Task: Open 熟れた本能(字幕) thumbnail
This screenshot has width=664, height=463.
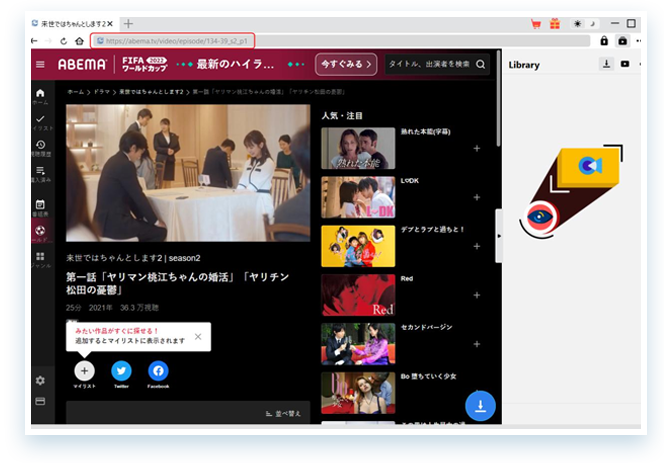Action: click(x=358, y=148)
